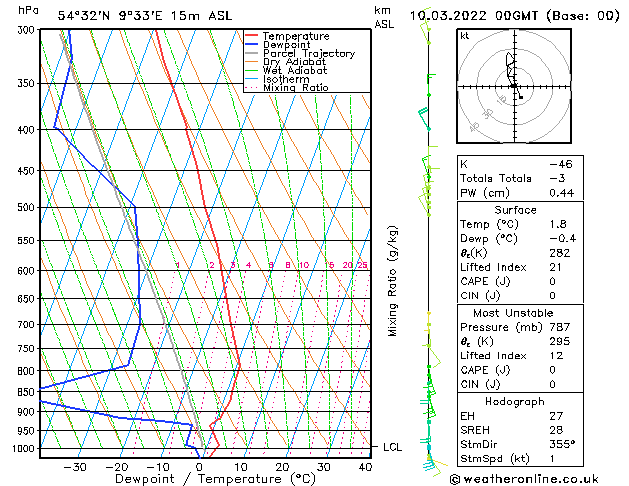629x486 pixels.
Task: Click the 1000 hPa pressure label
Action: [25, 449]
